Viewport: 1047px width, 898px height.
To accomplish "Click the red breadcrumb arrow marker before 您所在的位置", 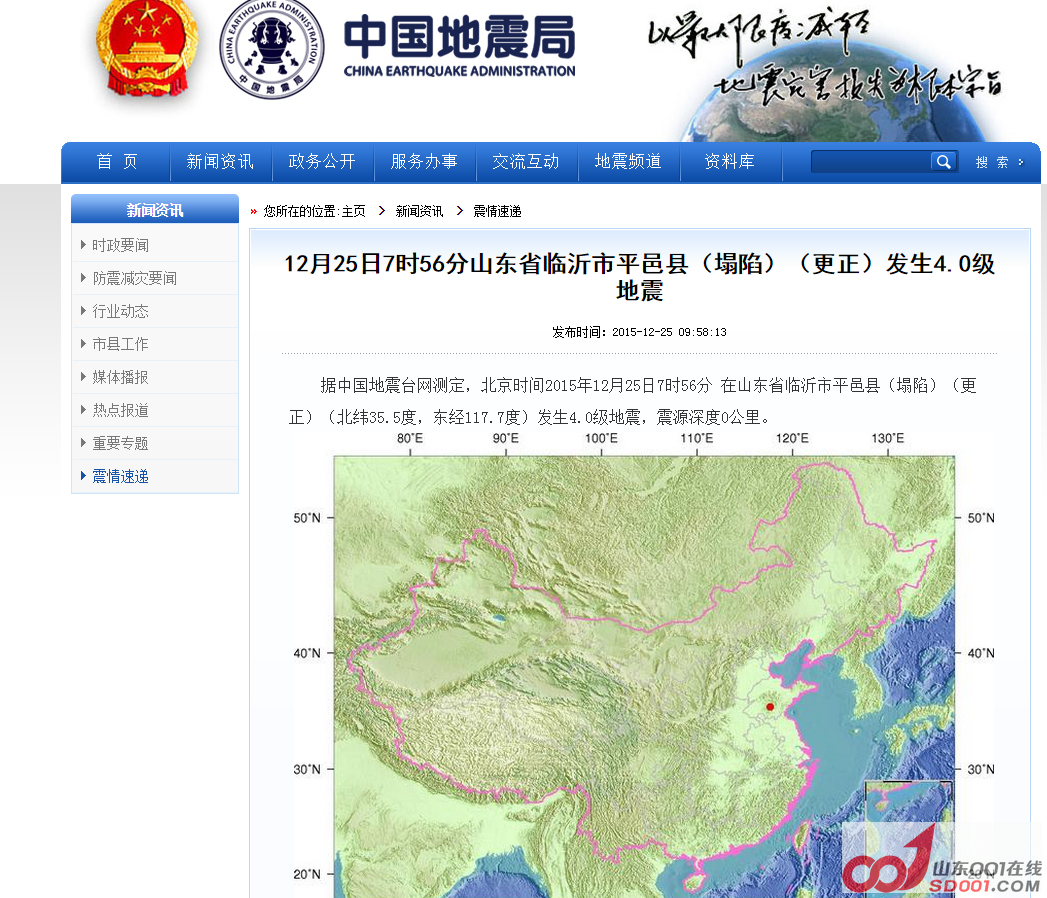I will point(253,211).
